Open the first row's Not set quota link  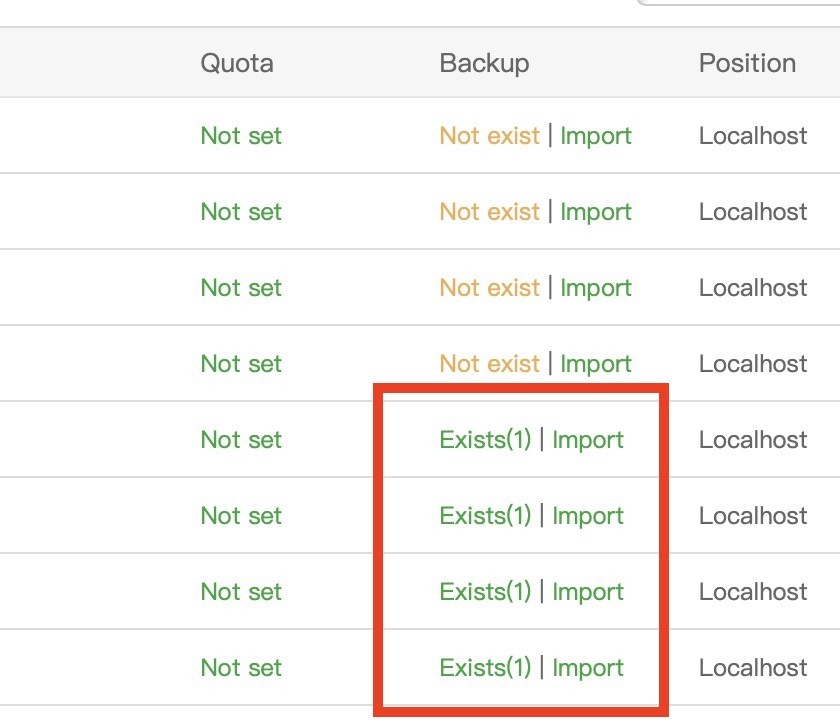(241, 136)
